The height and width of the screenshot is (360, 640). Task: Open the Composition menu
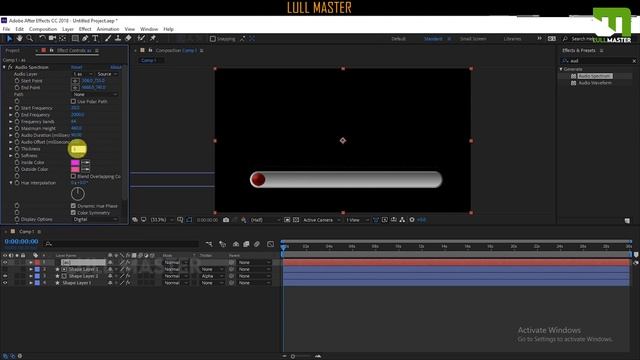[x=43, y=29]
